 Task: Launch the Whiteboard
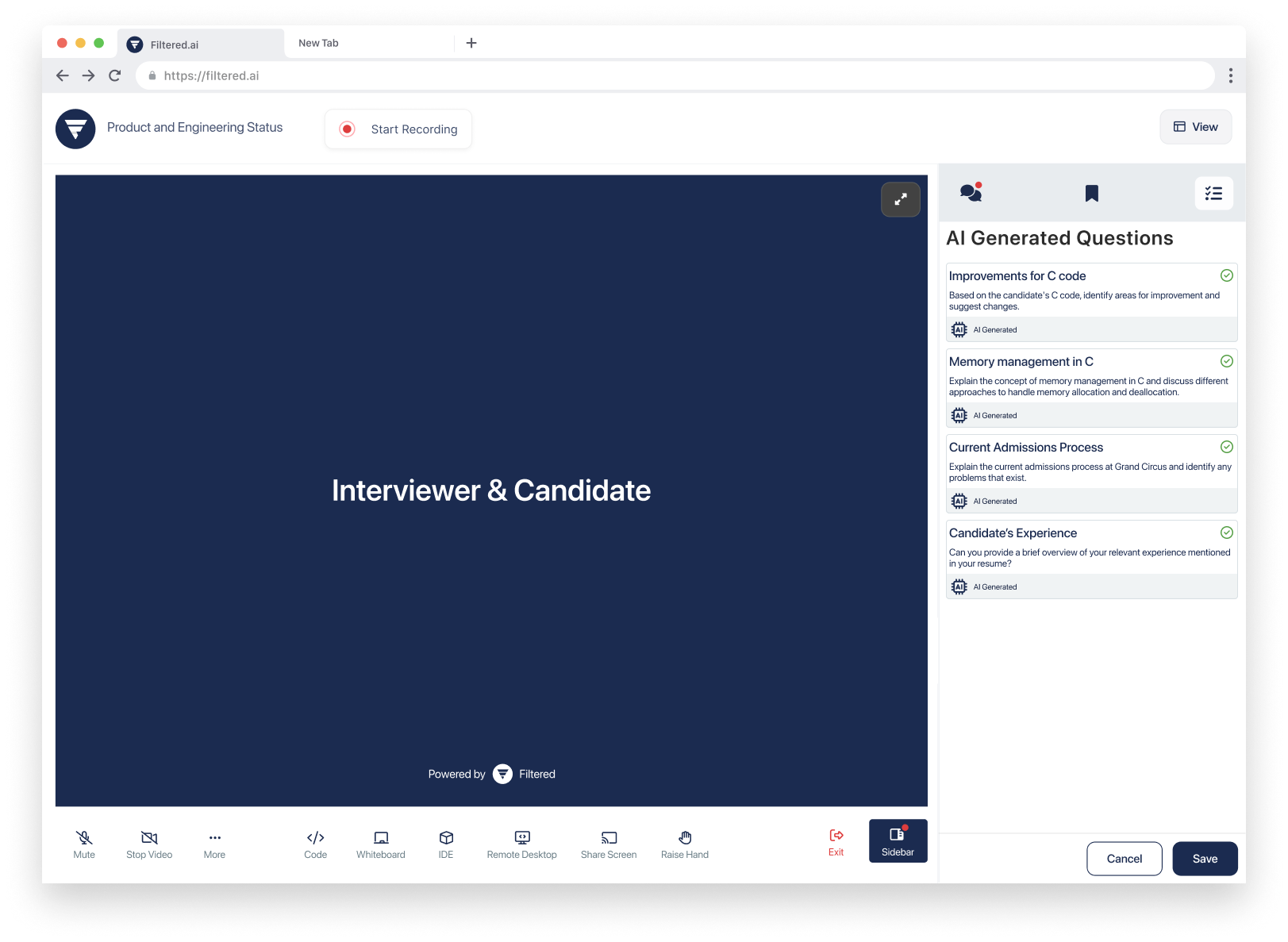coord(381,844)
